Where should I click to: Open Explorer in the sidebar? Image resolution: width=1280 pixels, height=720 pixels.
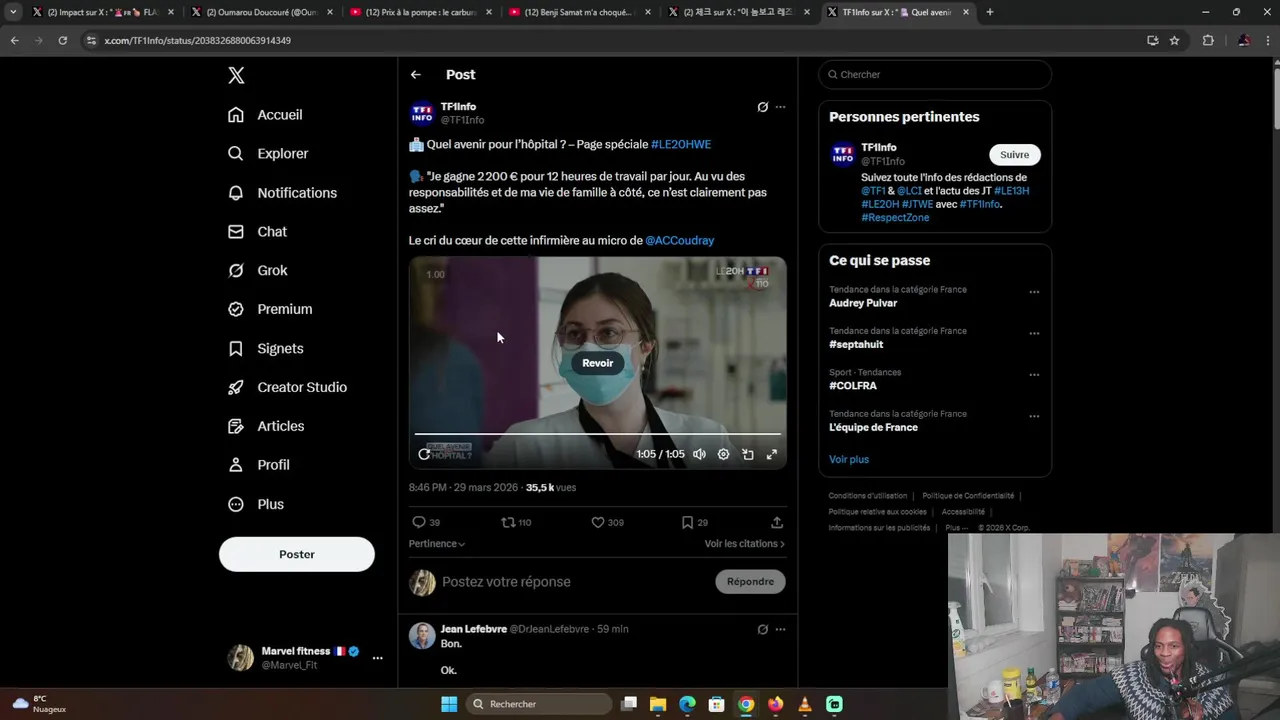268,154
